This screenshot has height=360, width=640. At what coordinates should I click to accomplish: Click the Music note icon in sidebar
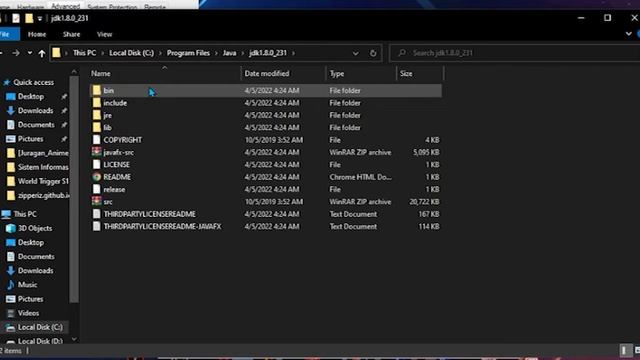[11, 284]
